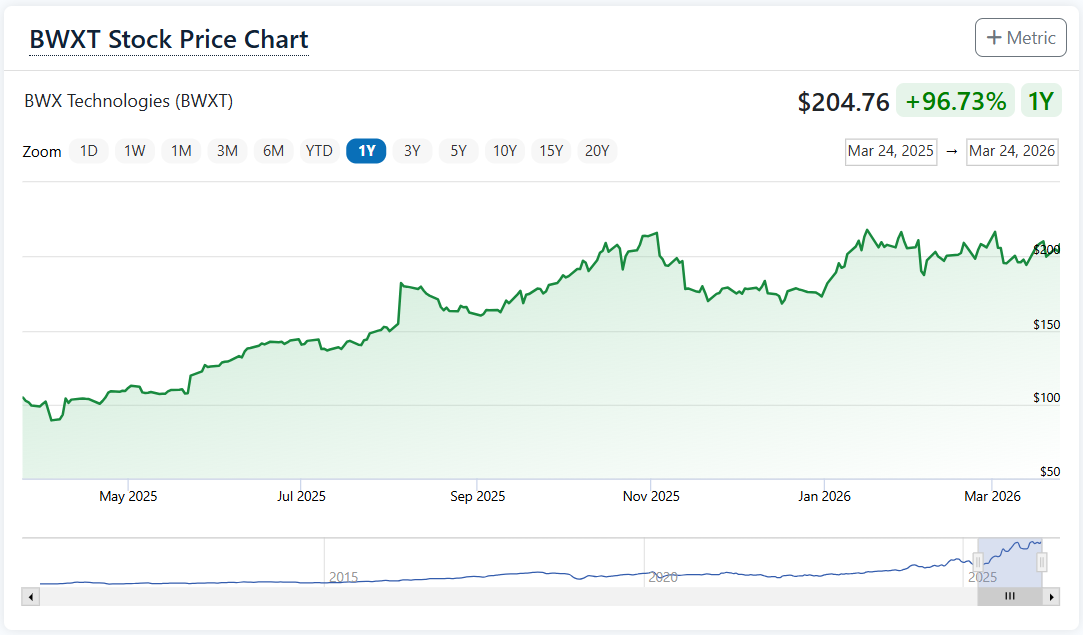Image resolution: width=1083 pixels, height=635 pixels.
Task: Select the 1W zoom range
Action: (x=135, y=151)
